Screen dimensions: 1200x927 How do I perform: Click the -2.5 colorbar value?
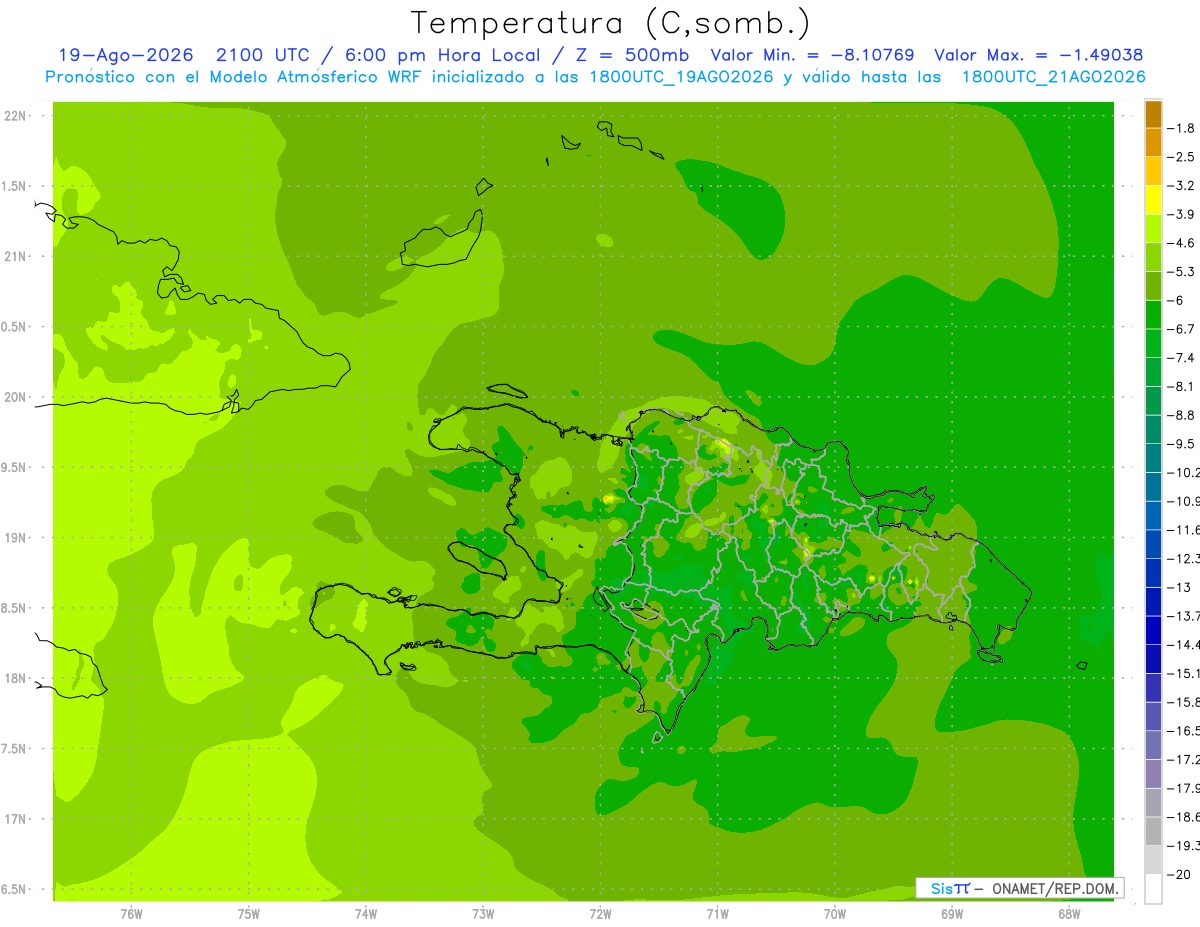[x=1182, y=157]
